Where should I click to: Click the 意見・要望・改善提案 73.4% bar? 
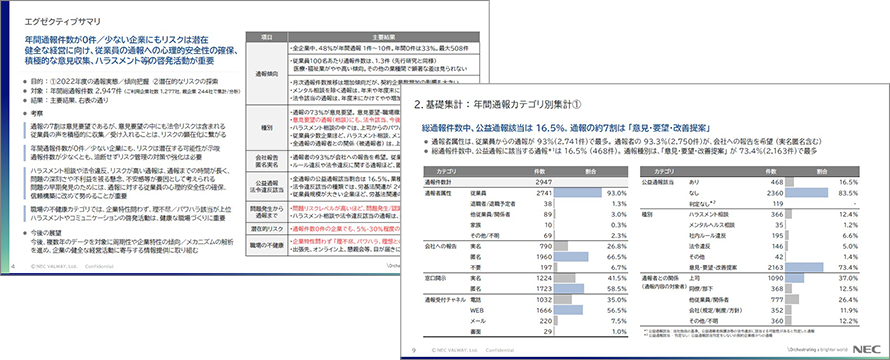(x=804, y=267)
